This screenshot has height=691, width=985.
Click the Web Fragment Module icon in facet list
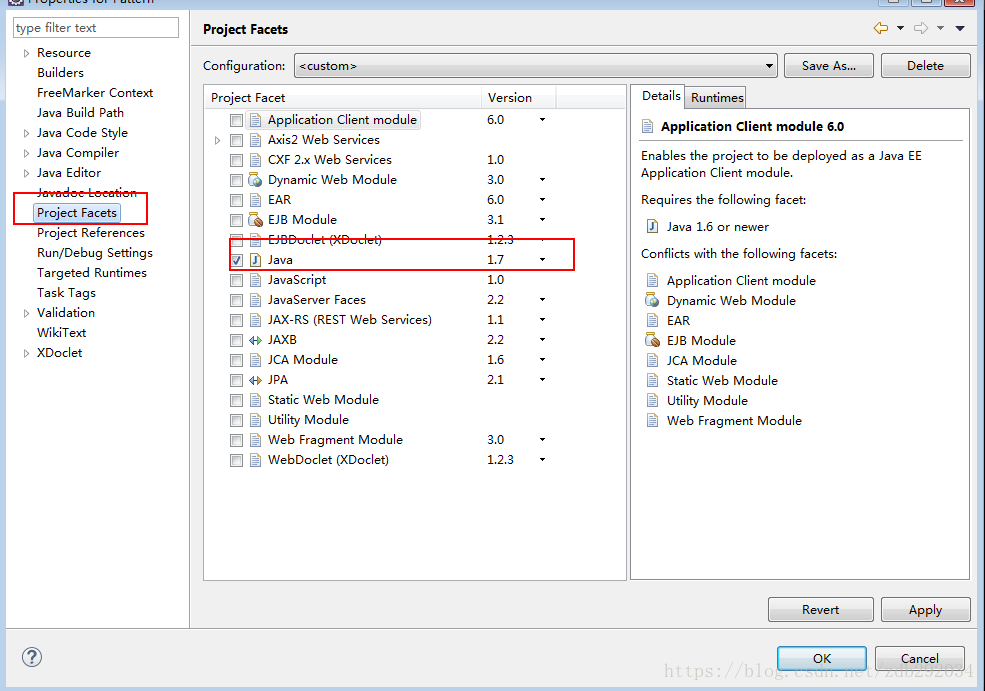point(255,440)
